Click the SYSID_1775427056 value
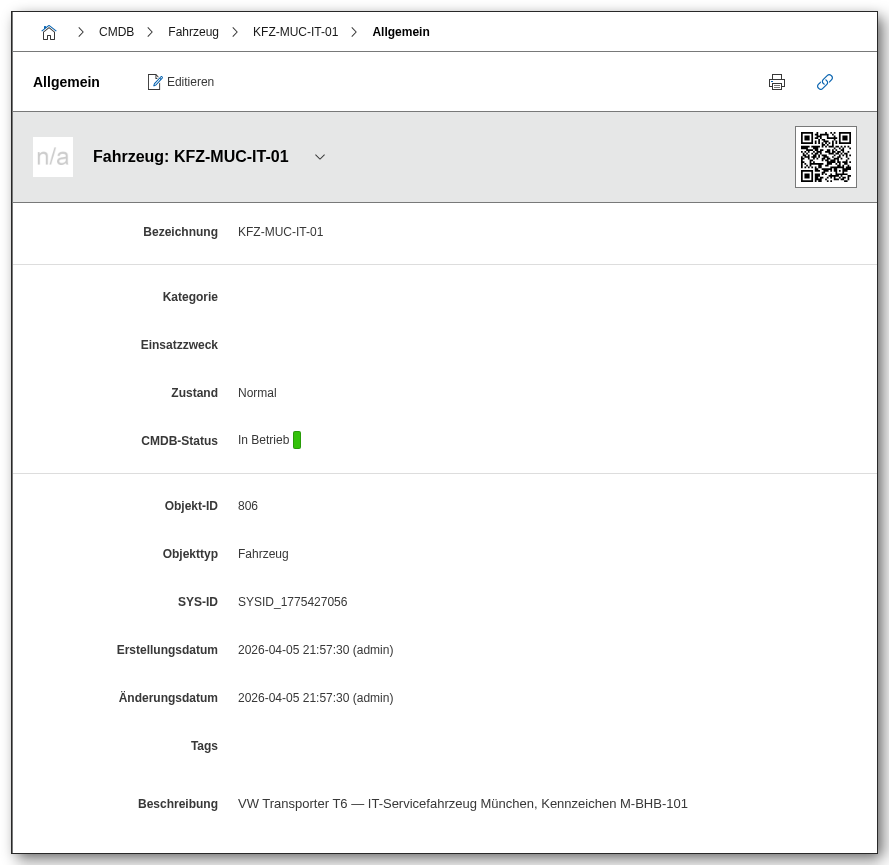Viewport: 889px width, 865px height. tap(292, 602)
